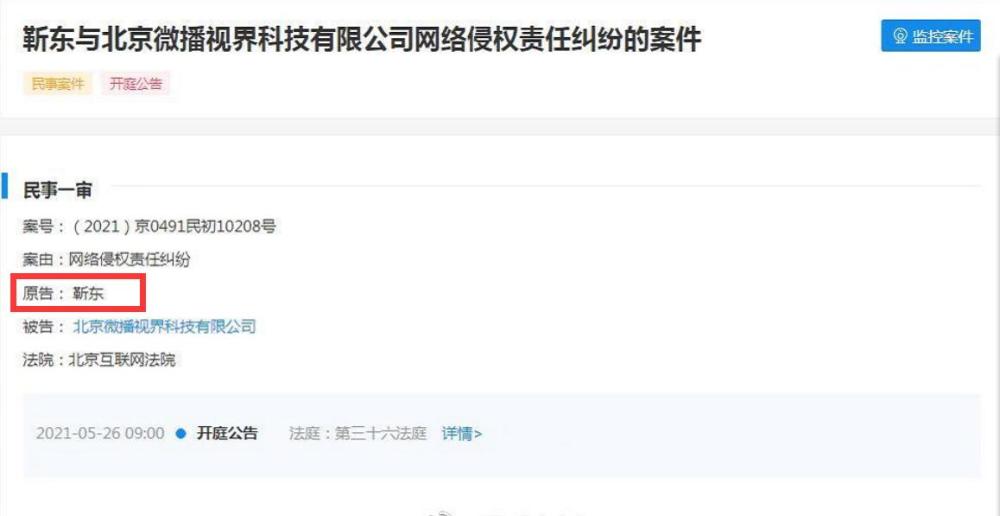Click the 监控案件 monitor button

(x=930, y=36)
